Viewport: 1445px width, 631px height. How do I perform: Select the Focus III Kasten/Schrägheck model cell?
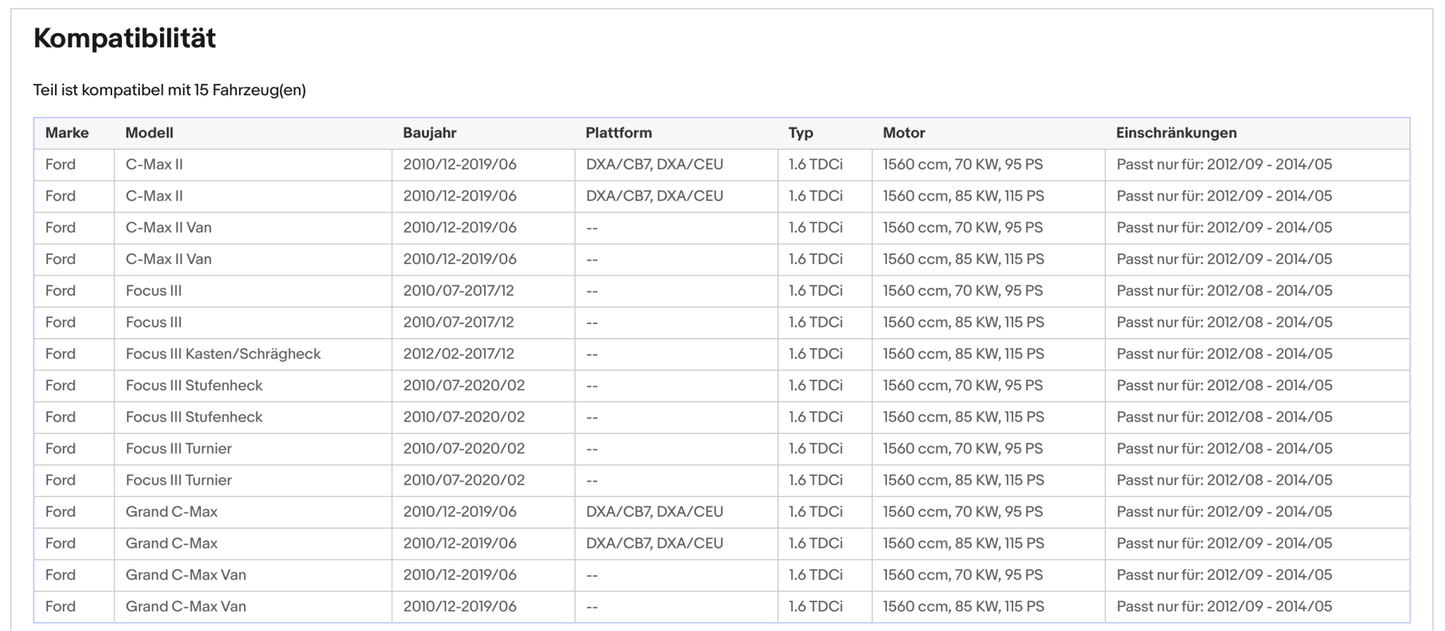click(223, 354)
